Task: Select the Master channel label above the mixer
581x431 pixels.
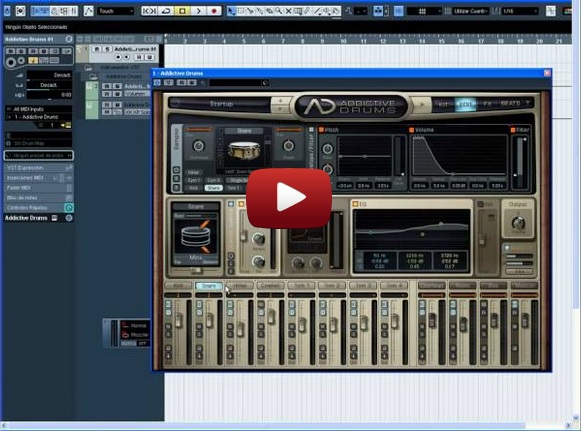Action: point(525,286)
